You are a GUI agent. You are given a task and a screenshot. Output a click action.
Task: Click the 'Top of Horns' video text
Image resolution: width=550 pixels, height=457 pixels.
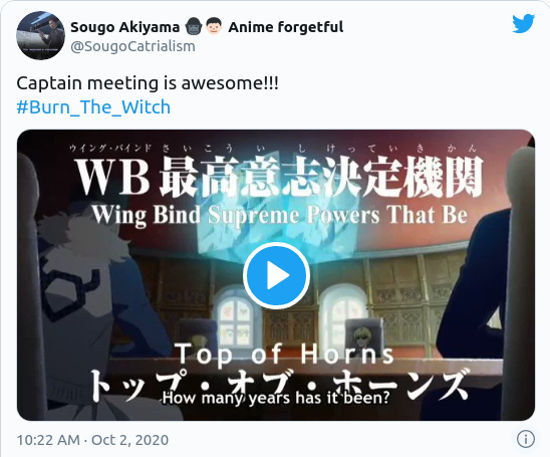[x=284, y=354]
